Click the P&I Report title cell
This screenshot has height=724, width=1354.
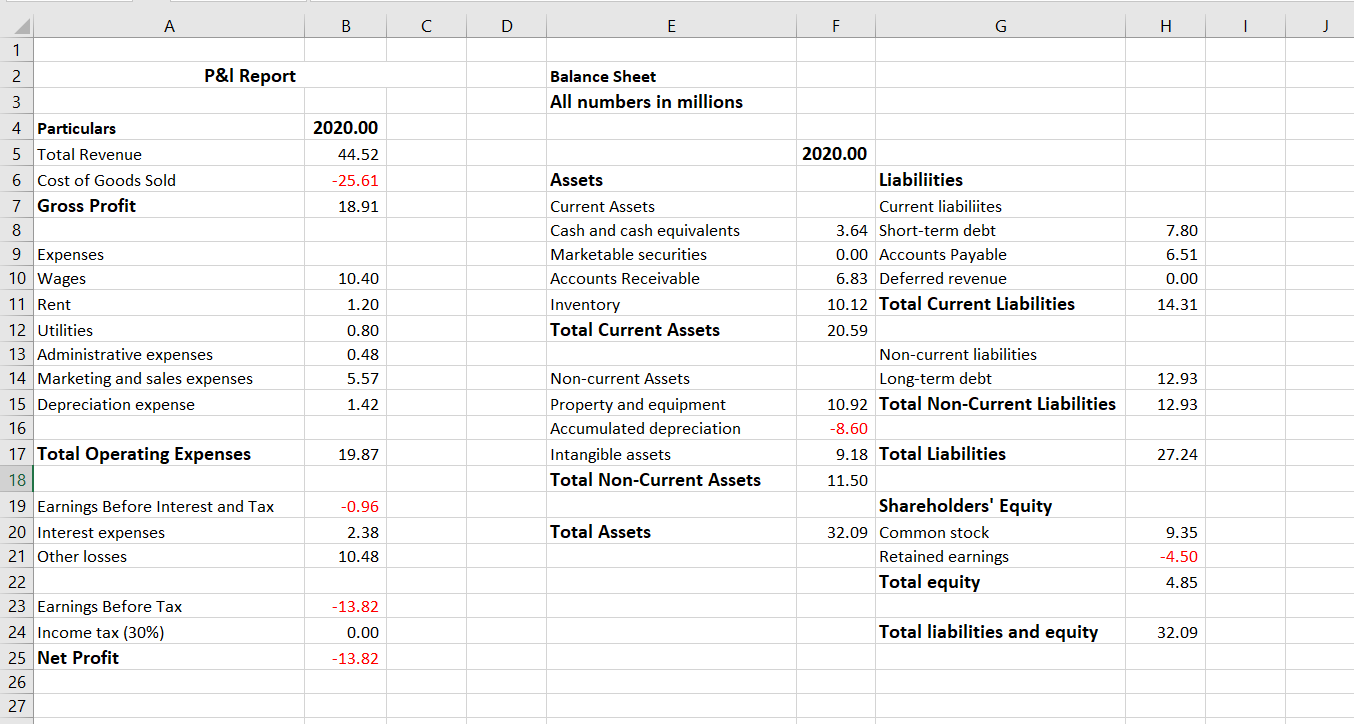tap(250, 76)
